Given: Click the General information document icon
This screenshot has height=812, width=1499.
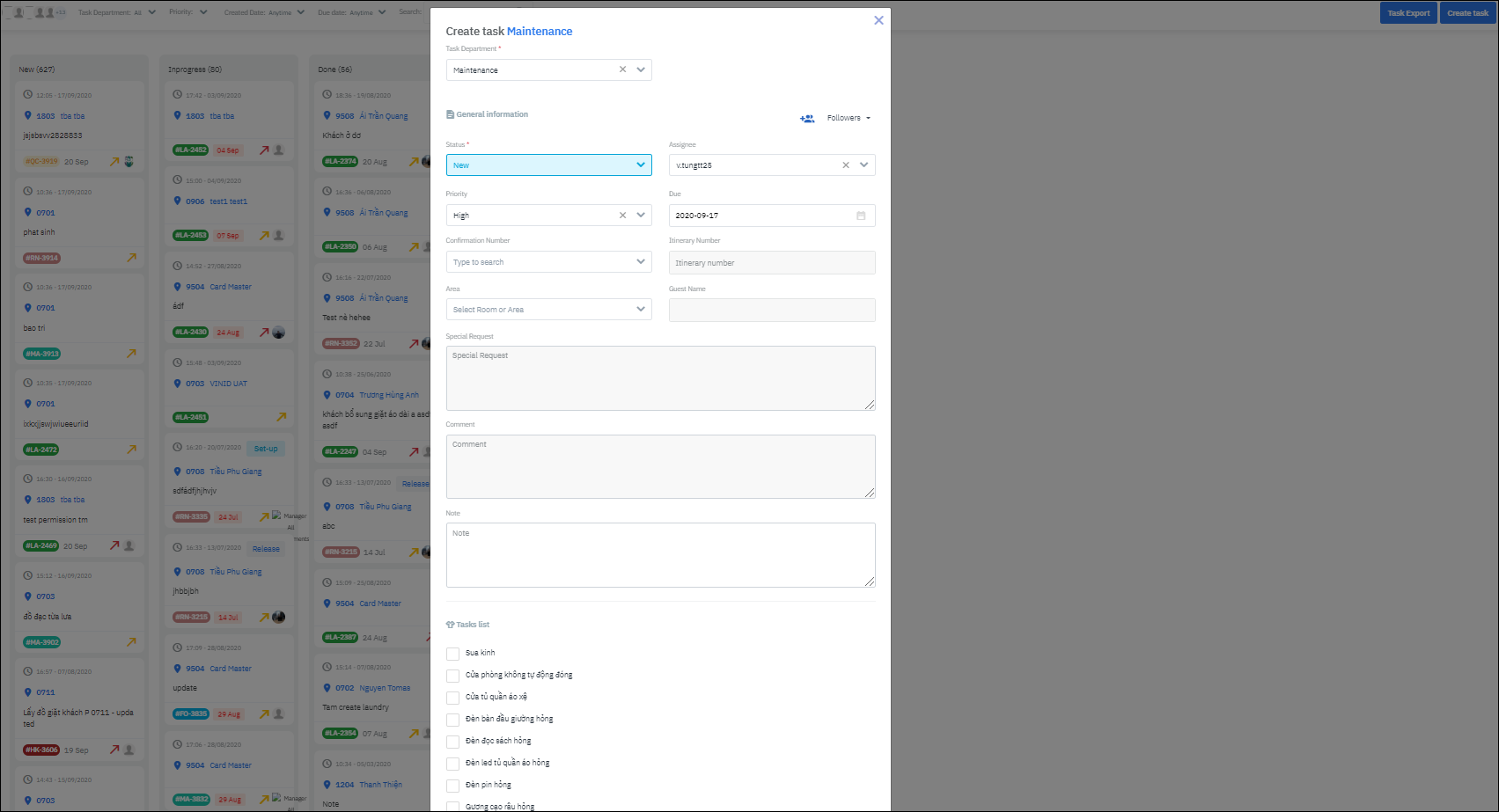Looking at the screenshot, I should (450, 114).
